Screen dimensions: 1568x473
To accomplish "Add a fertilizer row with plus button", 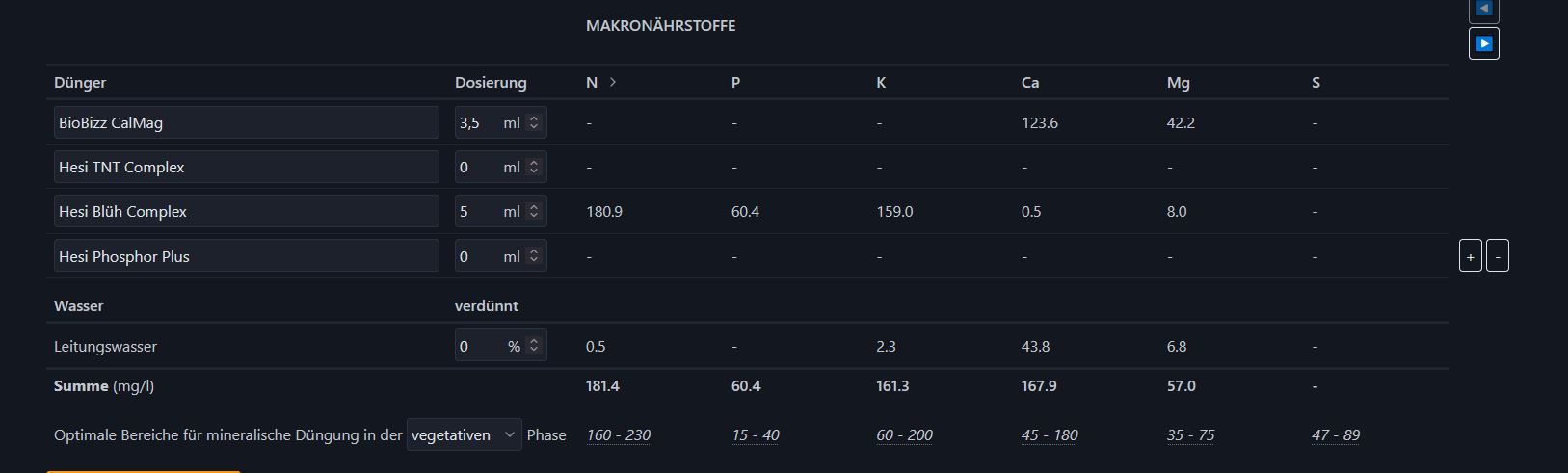I will 1470,256.
